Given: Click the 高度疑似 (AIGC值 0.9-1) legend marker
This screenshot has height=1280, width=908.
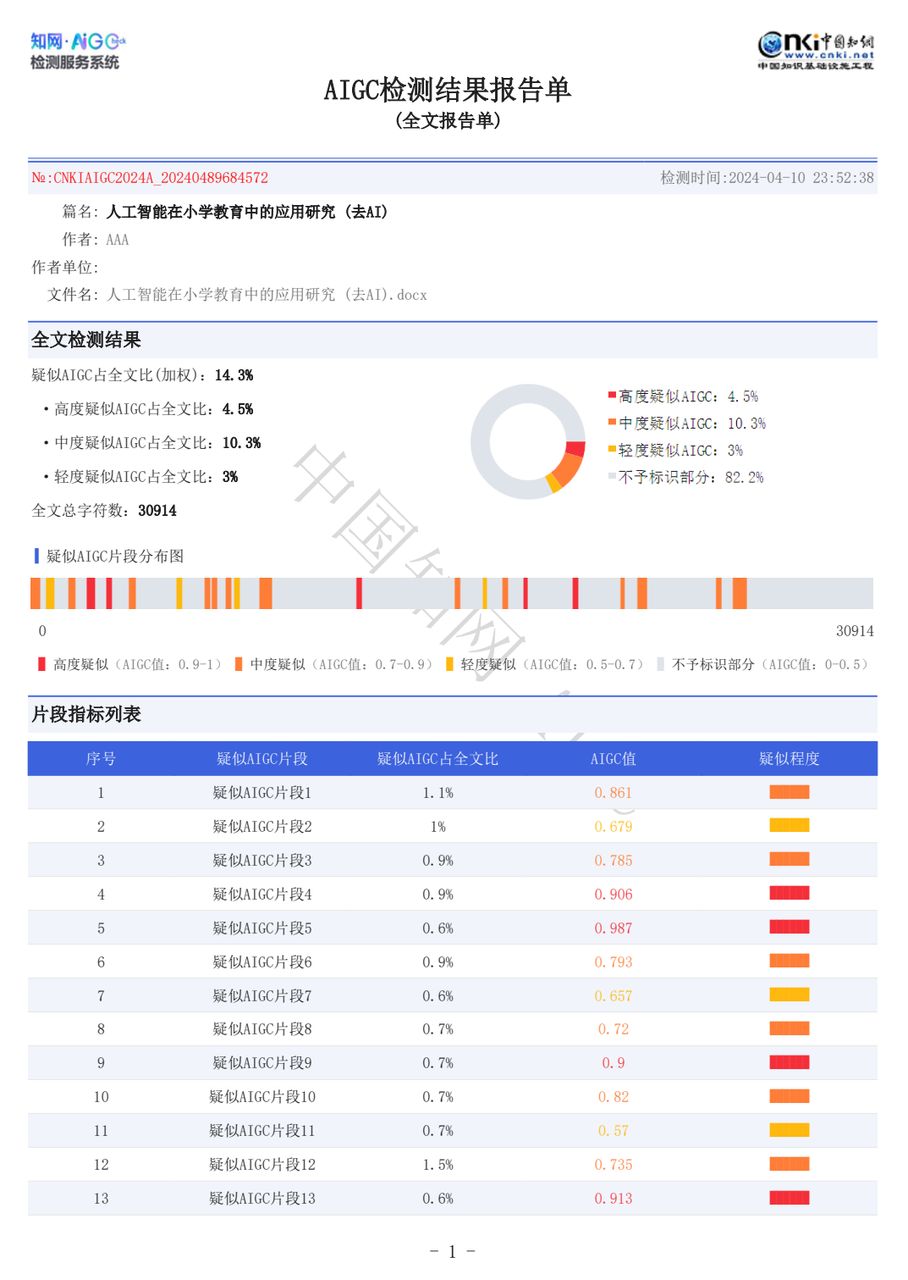Looking at the screenshot, I should [x=42, y=664].
